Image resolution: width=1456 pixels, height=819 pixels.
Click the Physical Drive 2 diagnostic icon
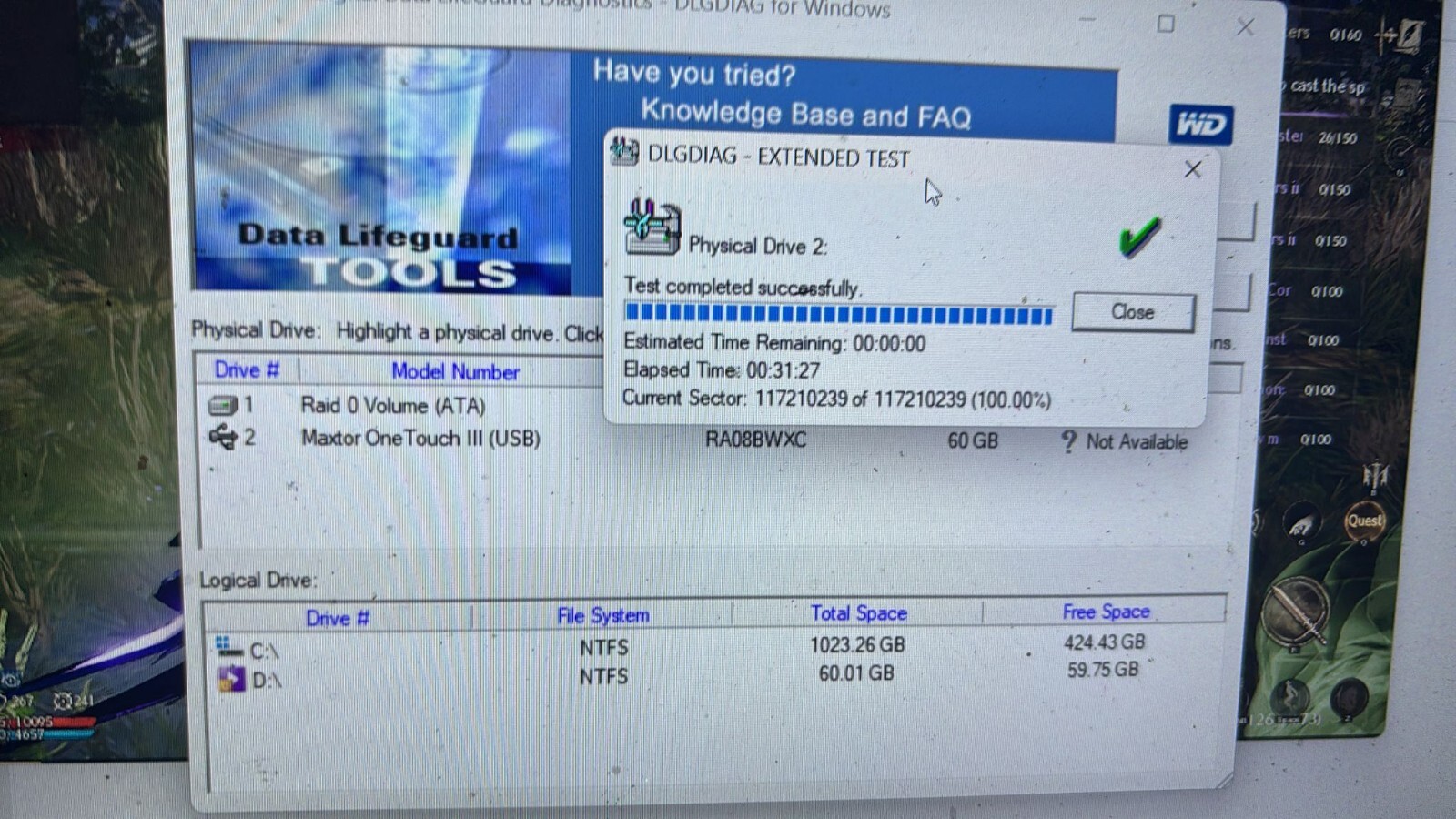click(x=652, y=227)
